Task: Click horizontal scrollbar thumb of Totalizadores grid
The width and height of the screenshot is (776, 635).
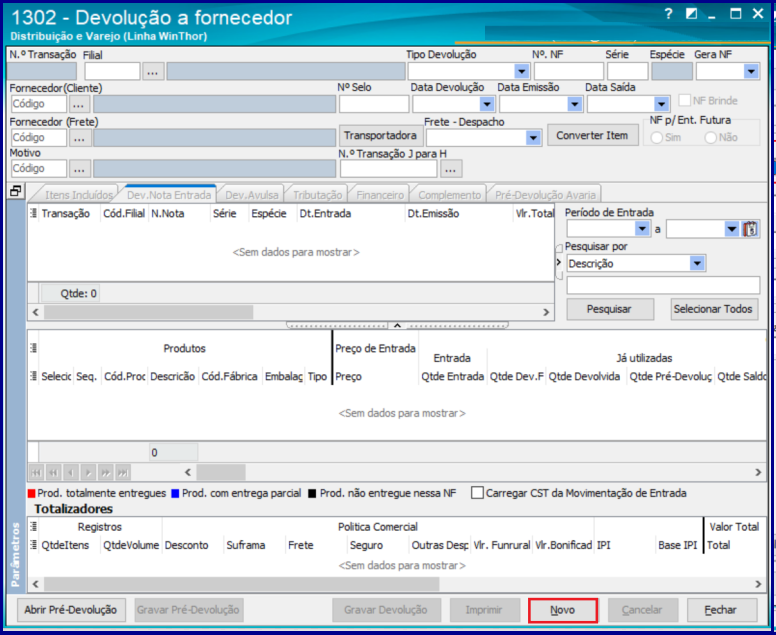Action: pos(242,584)
